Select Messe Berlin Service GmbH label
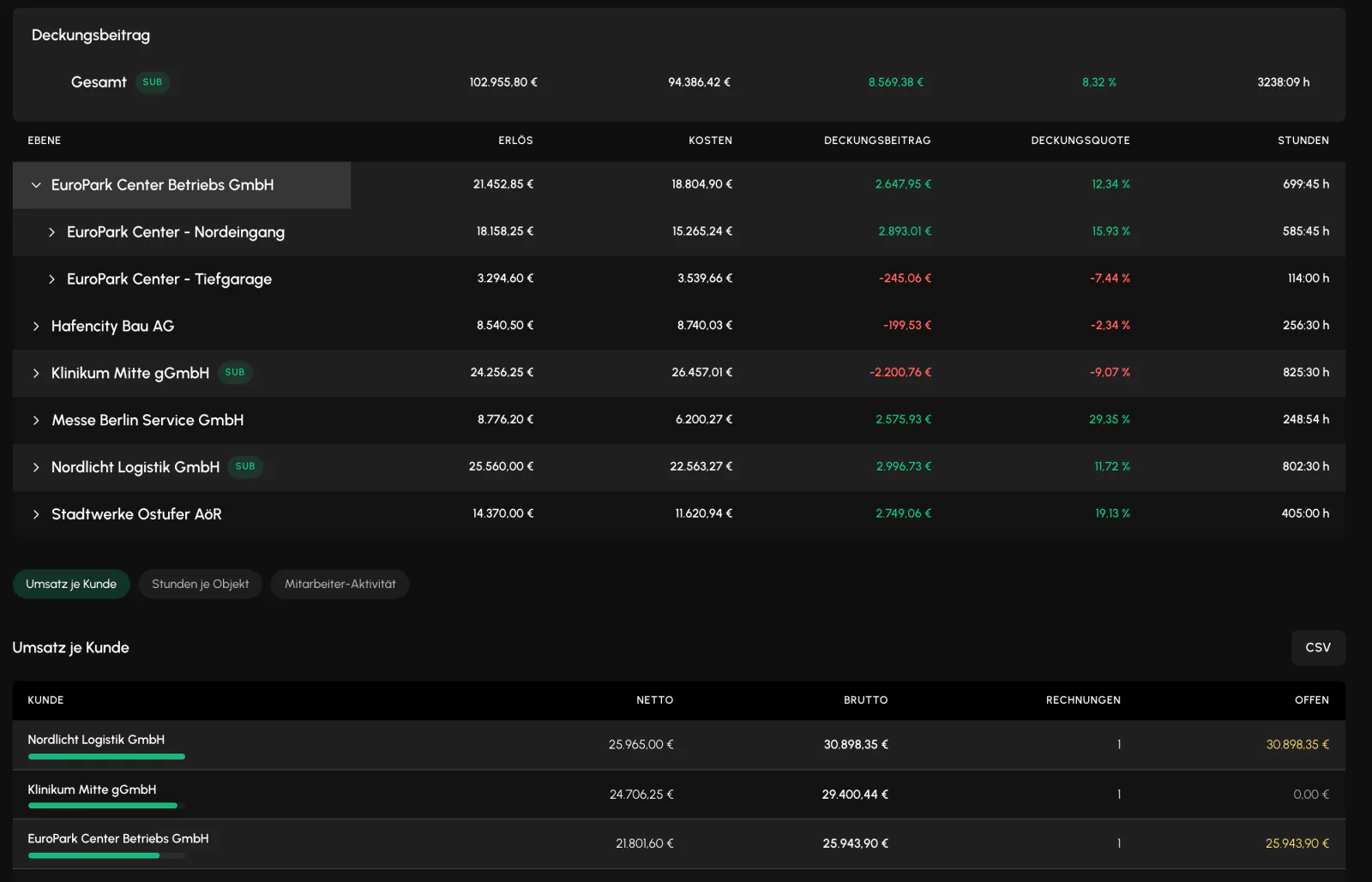This screenshot has height=882, width=1372. [147, 421]
